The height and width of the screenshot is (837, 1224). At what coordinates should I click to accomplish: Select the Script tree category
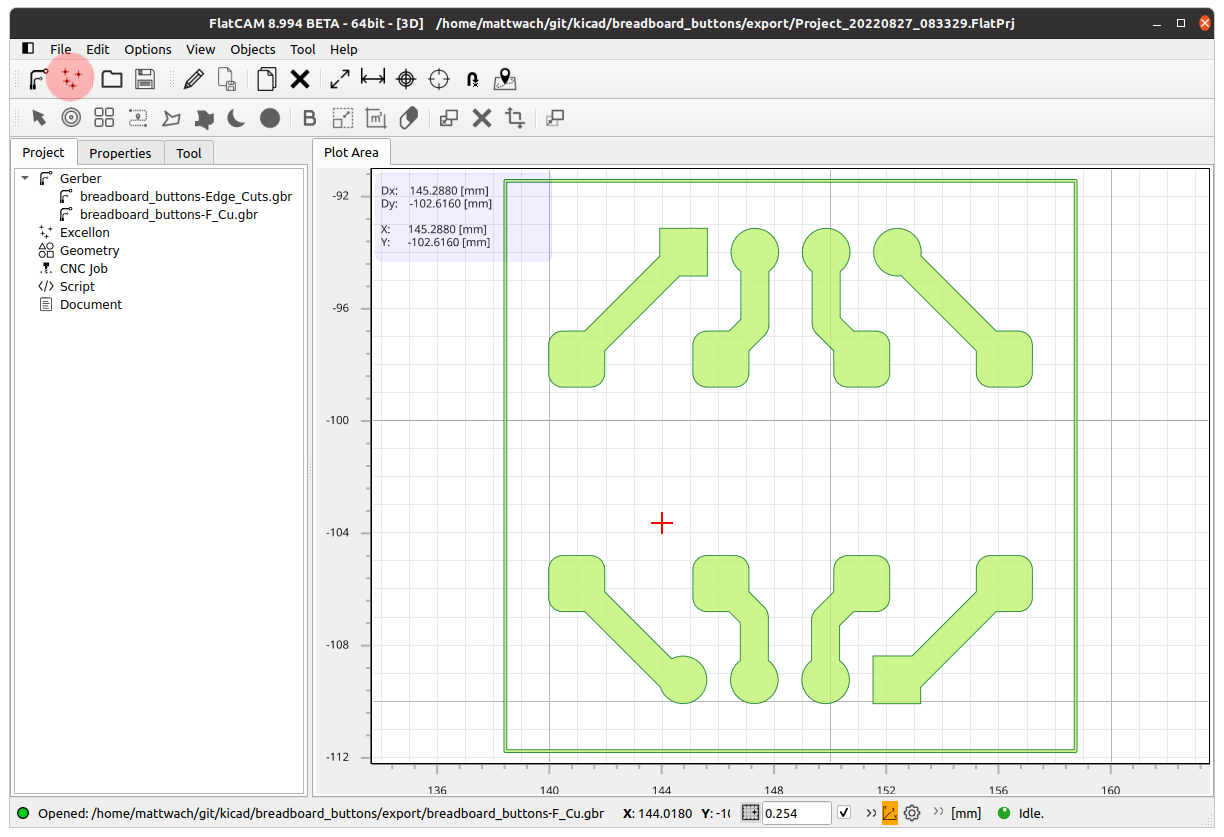click(x=77, y=286)
